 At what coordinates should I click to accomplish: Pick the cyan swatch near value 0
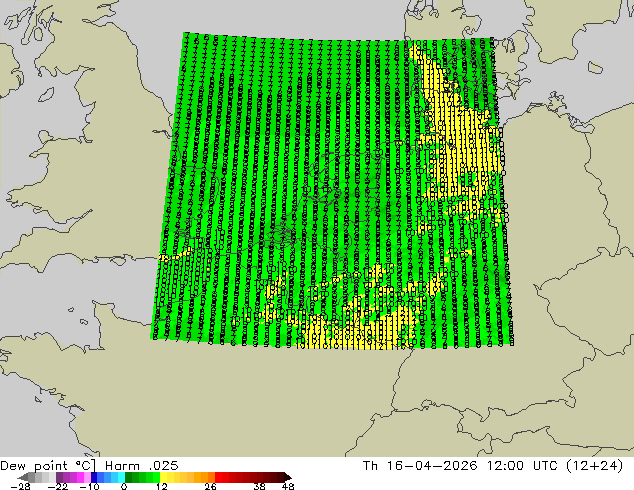[121, 477]
